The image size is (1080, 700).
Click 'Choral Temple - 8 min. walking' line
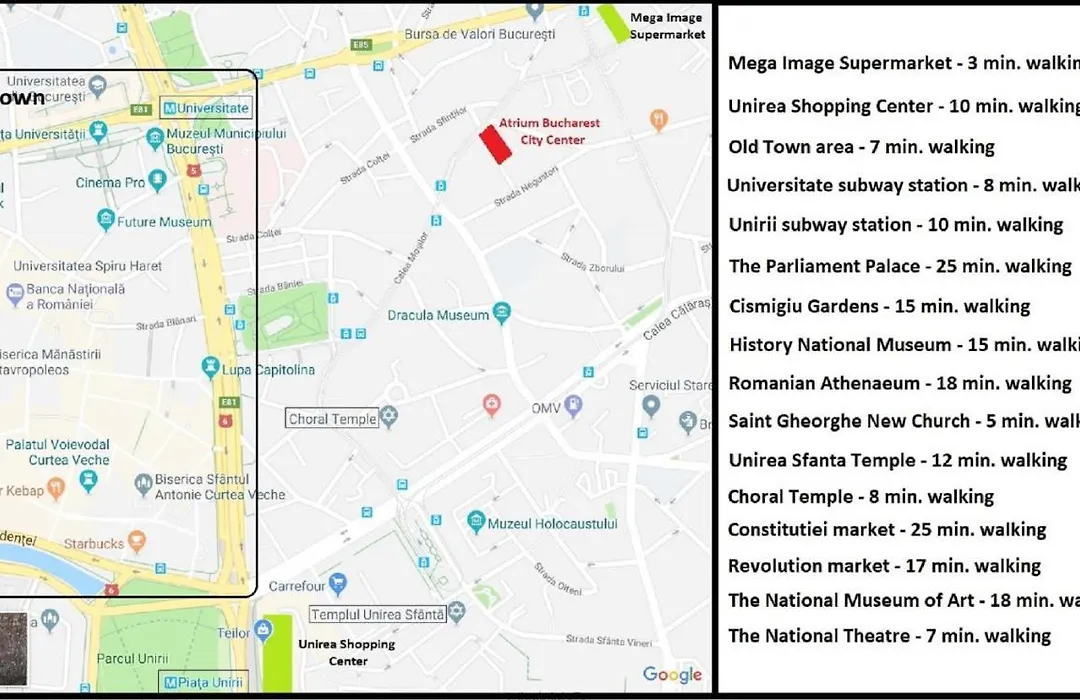(x=861, y=497)
